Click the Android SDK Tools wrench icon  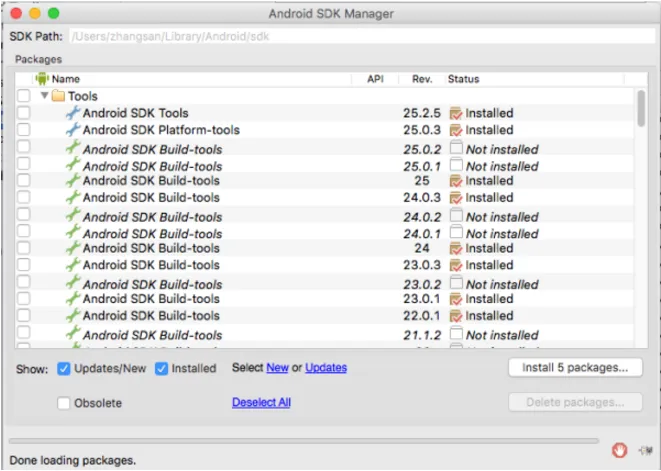[x=72, y=113]
